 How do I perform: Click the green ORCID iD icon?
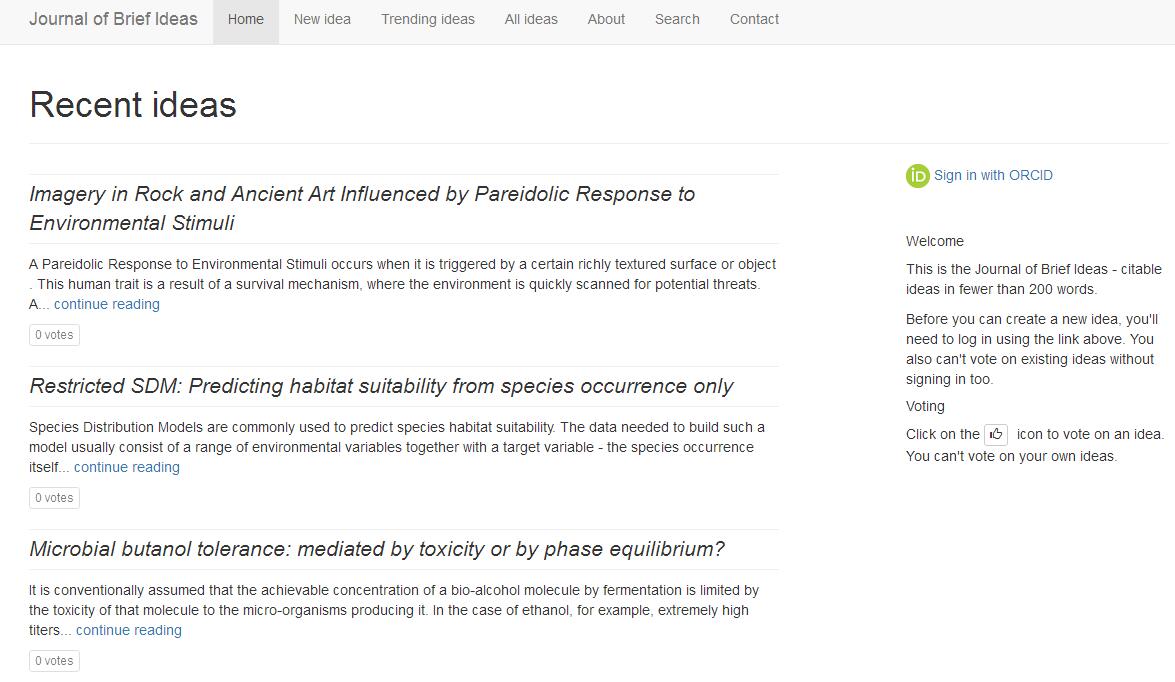pos(917,176)
